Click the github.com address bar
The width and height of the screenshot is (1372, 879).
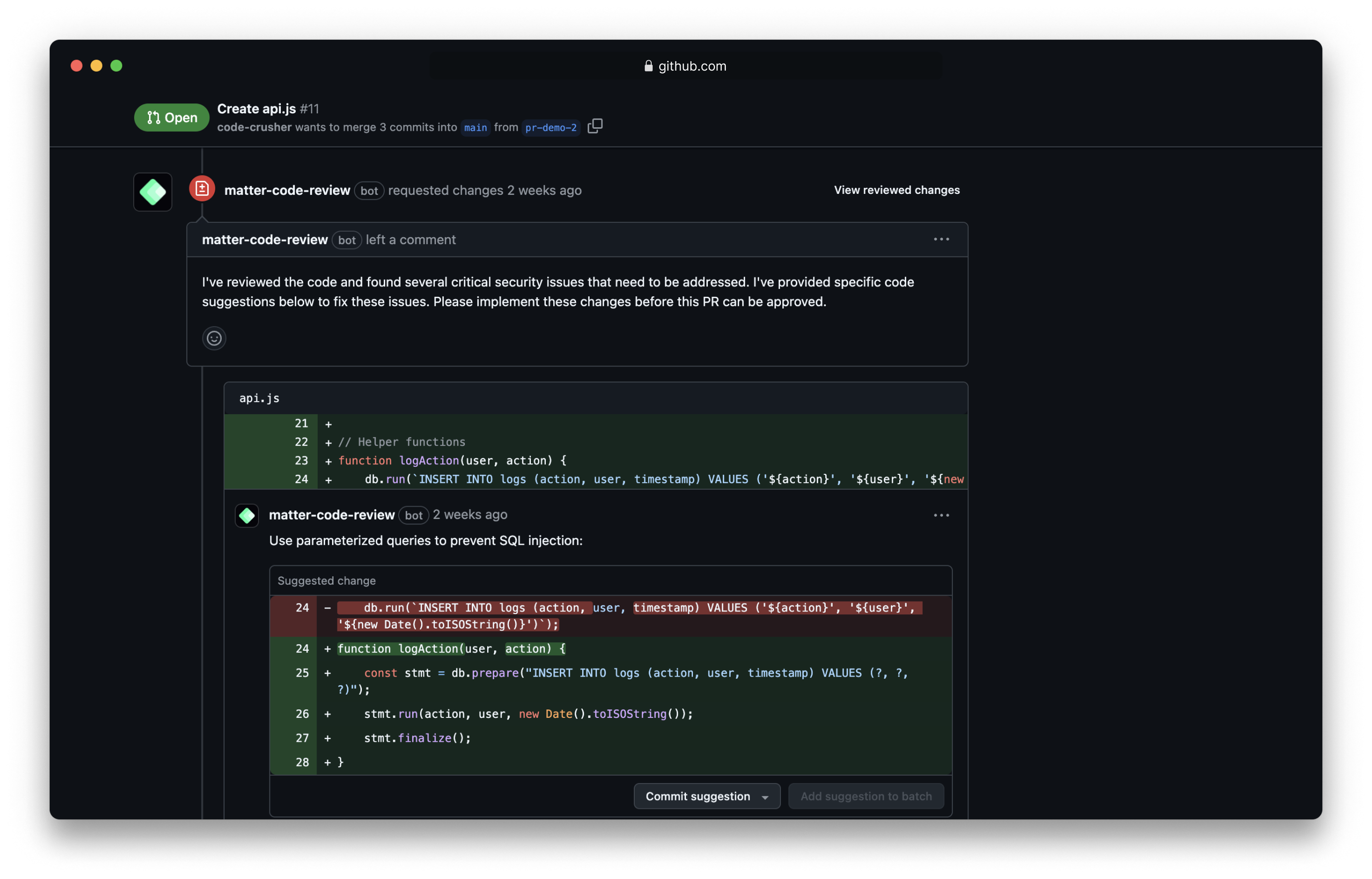click(686, 66)
